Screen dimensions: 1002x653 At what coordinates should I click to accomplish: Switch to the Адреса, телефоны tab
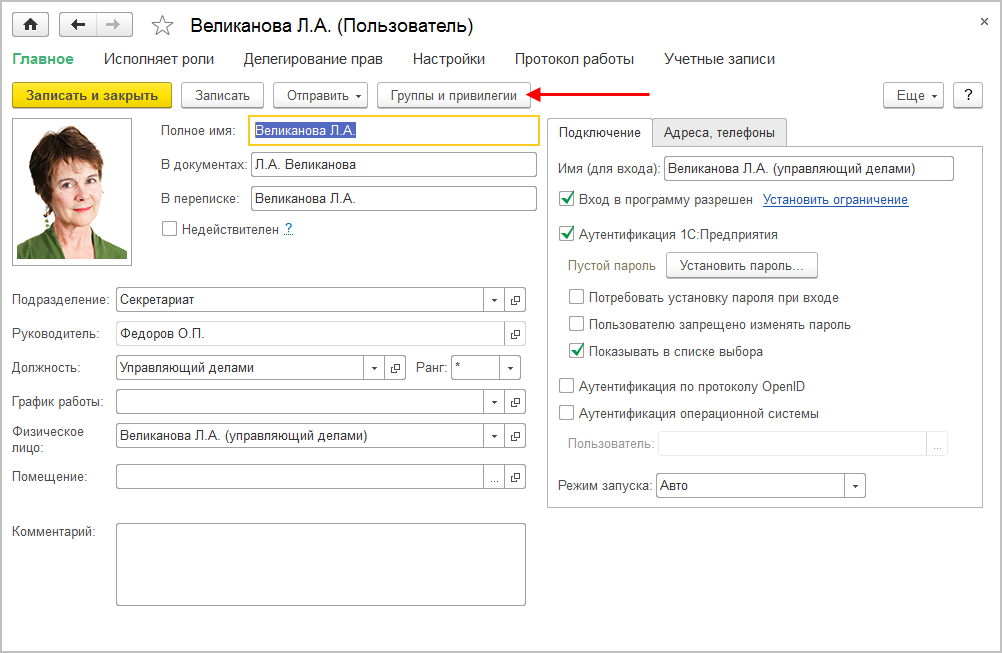tap(720, 132)
